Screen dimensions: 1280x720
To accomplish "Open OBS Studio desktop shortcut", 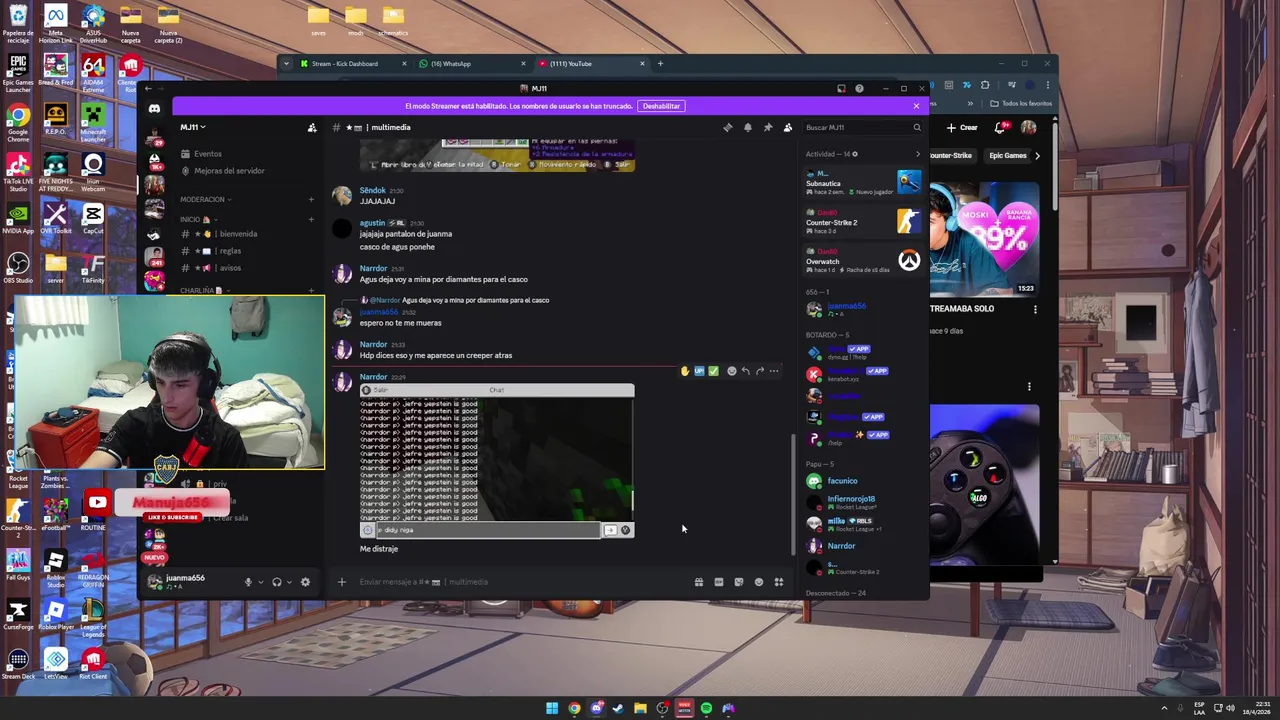I will [18, 268].
